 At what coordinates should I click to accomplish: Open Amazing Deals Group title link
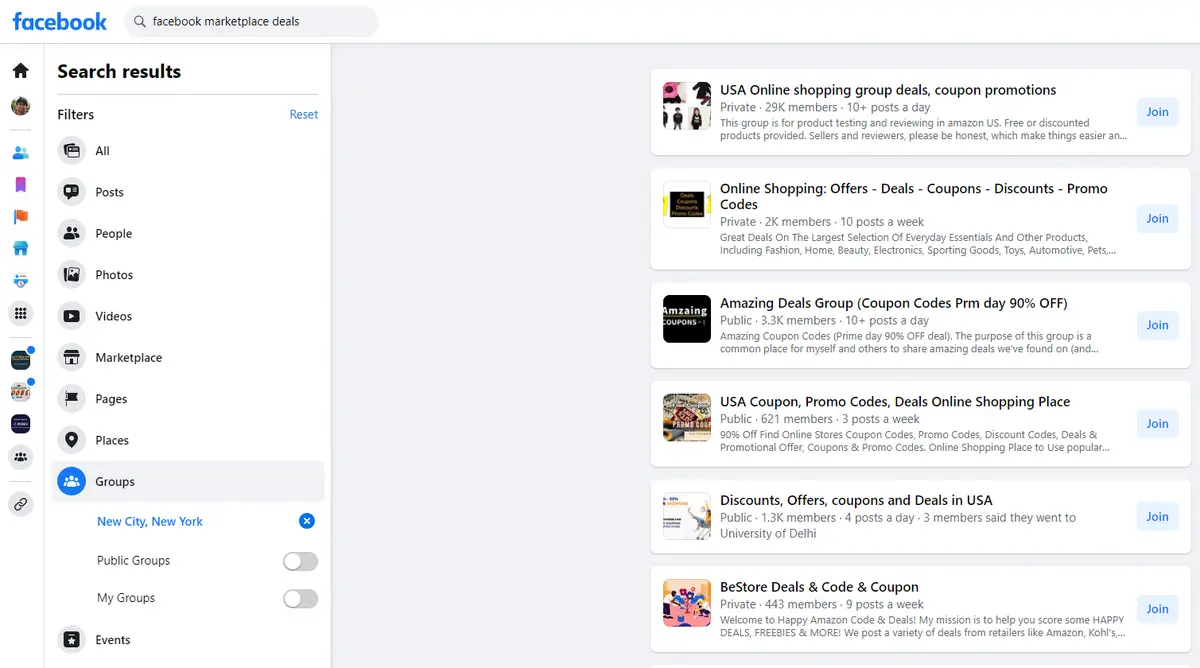point(894,303)
